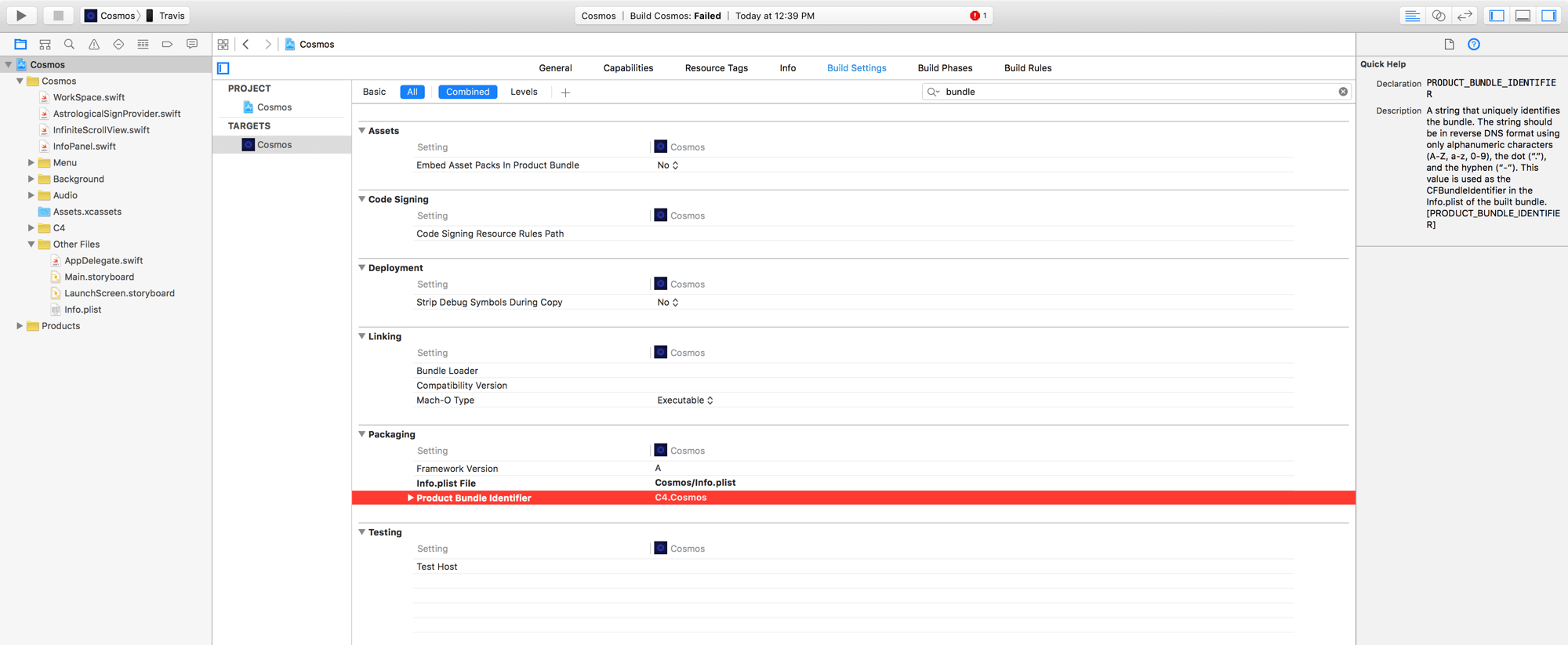
Task: Open the Capabilities tab
Action: [x=628, y=68]
